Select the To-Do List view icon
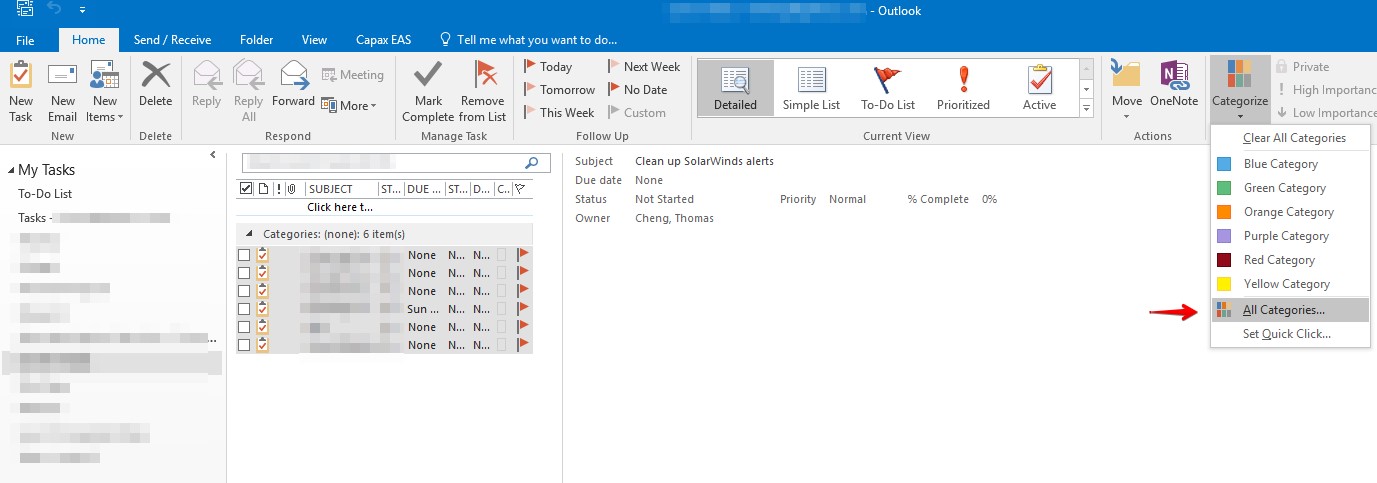Image resolution: width=1377 pixels, height=483 pixels. 888,80
